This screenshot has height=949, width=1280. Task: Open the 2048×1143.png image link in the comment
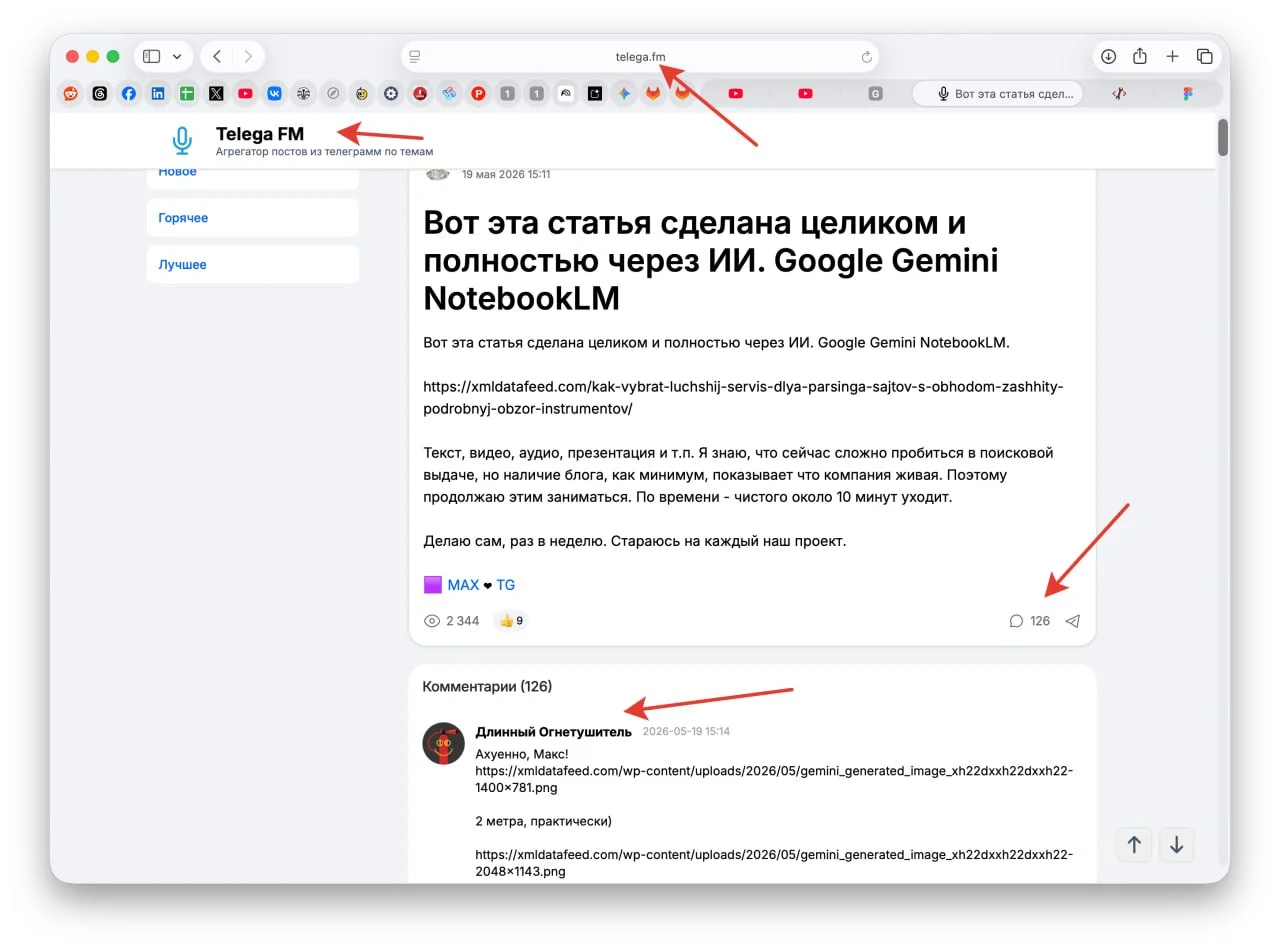pos(773,863)
